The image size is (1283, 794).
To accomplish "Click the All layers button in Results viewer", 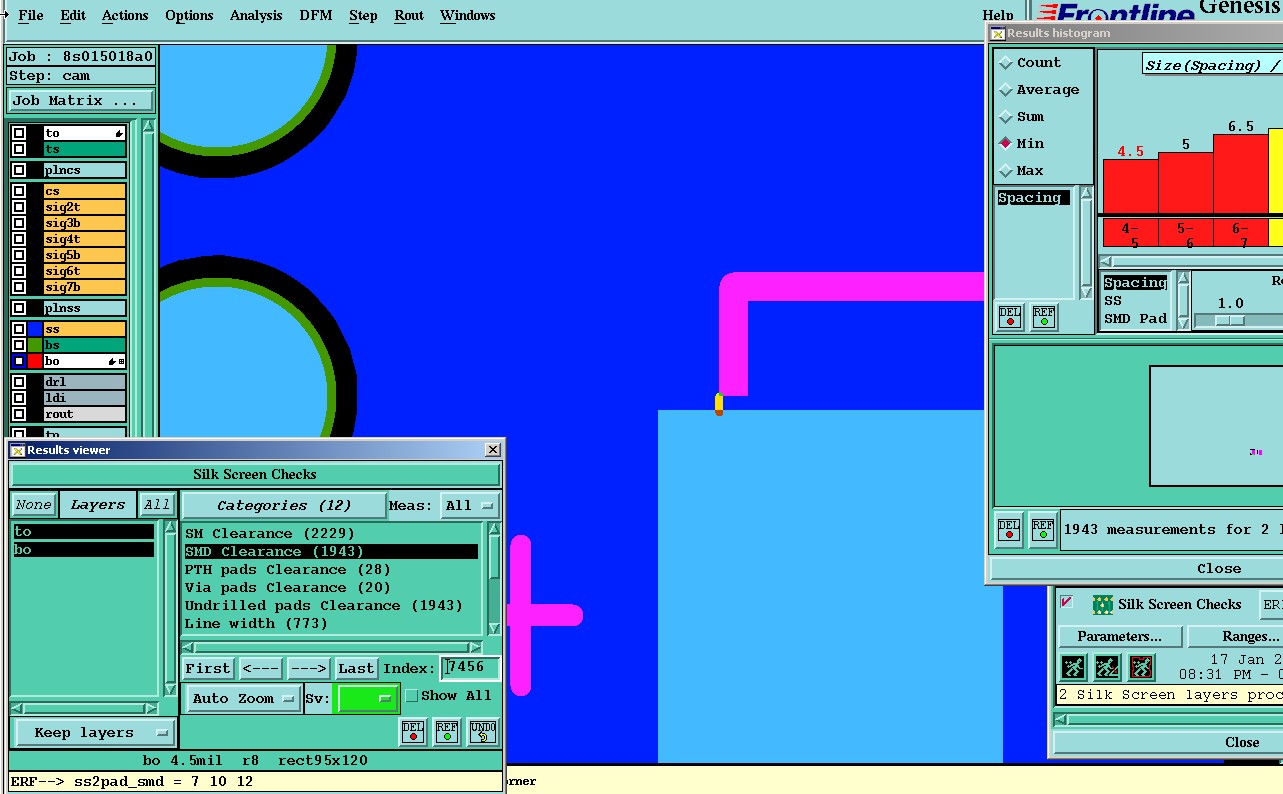I will click(156, 505).
